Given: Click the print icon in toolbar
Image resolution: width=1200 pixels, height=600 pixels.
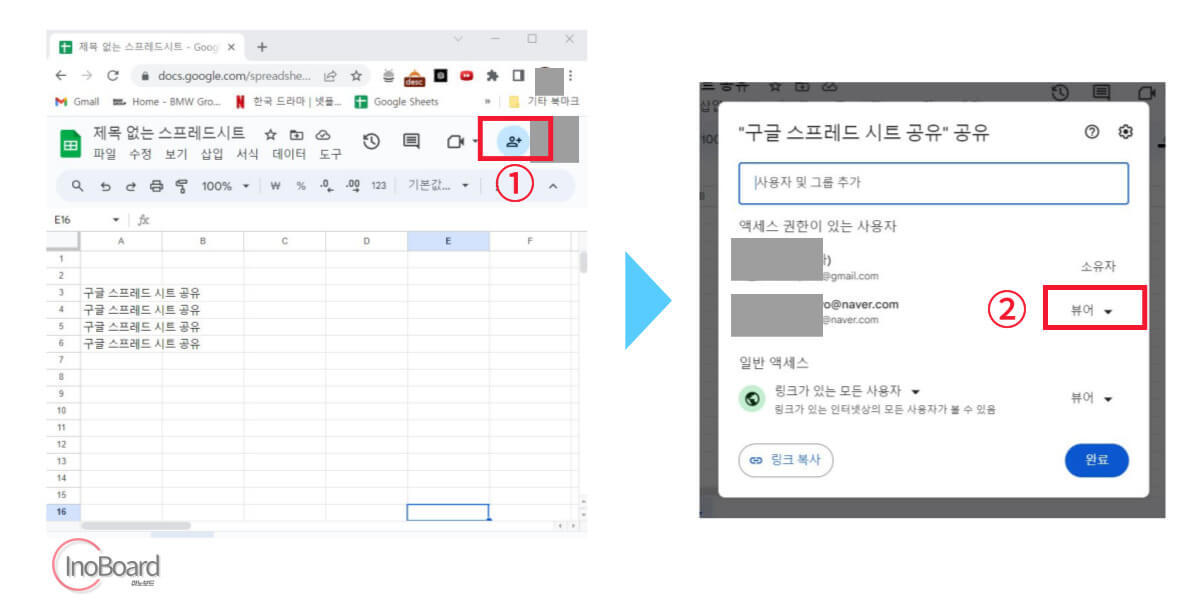Looking at the screenshot, I should [x=156, y=186].
